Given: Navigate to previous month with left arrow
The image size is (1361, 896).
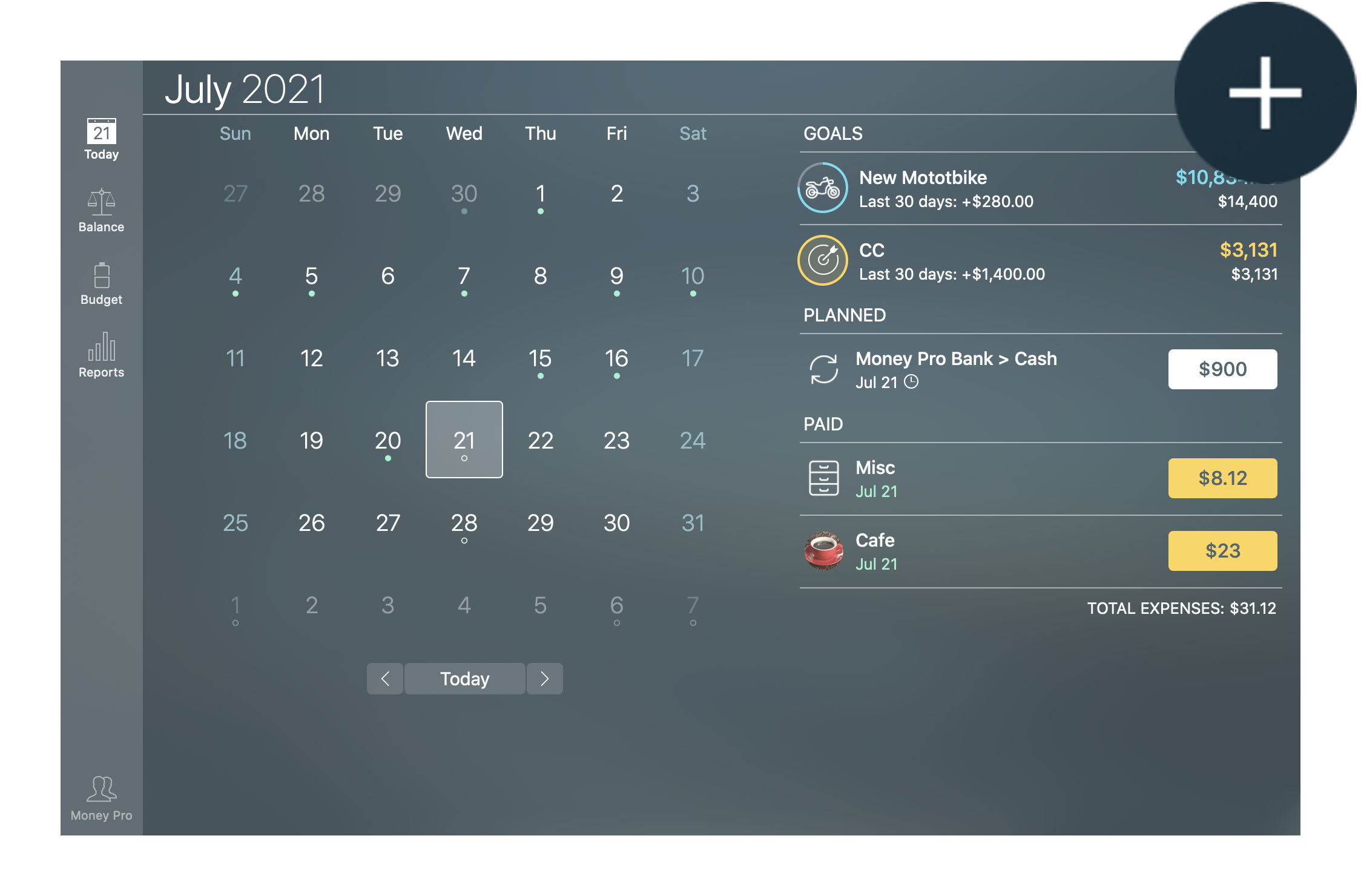Looking at the screenshot, I should (x=384, y=678).
